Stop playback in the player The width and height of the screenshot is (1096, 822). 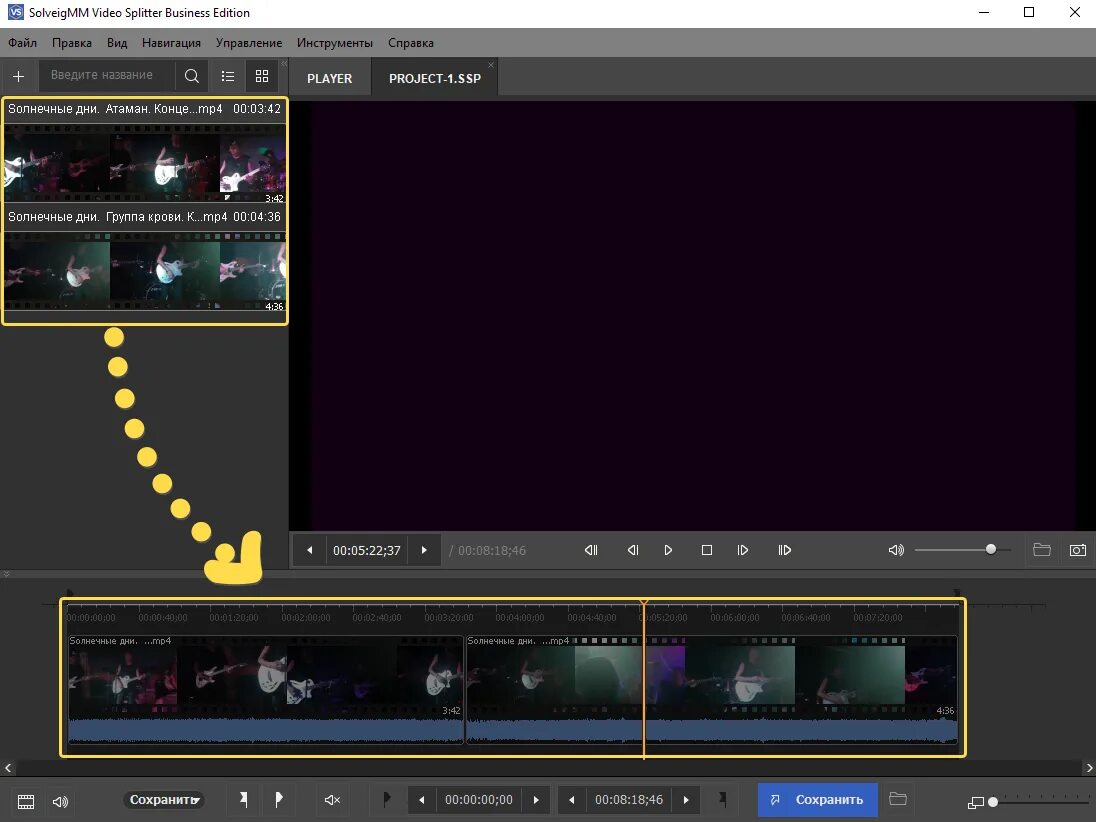(x=707, y=550)
